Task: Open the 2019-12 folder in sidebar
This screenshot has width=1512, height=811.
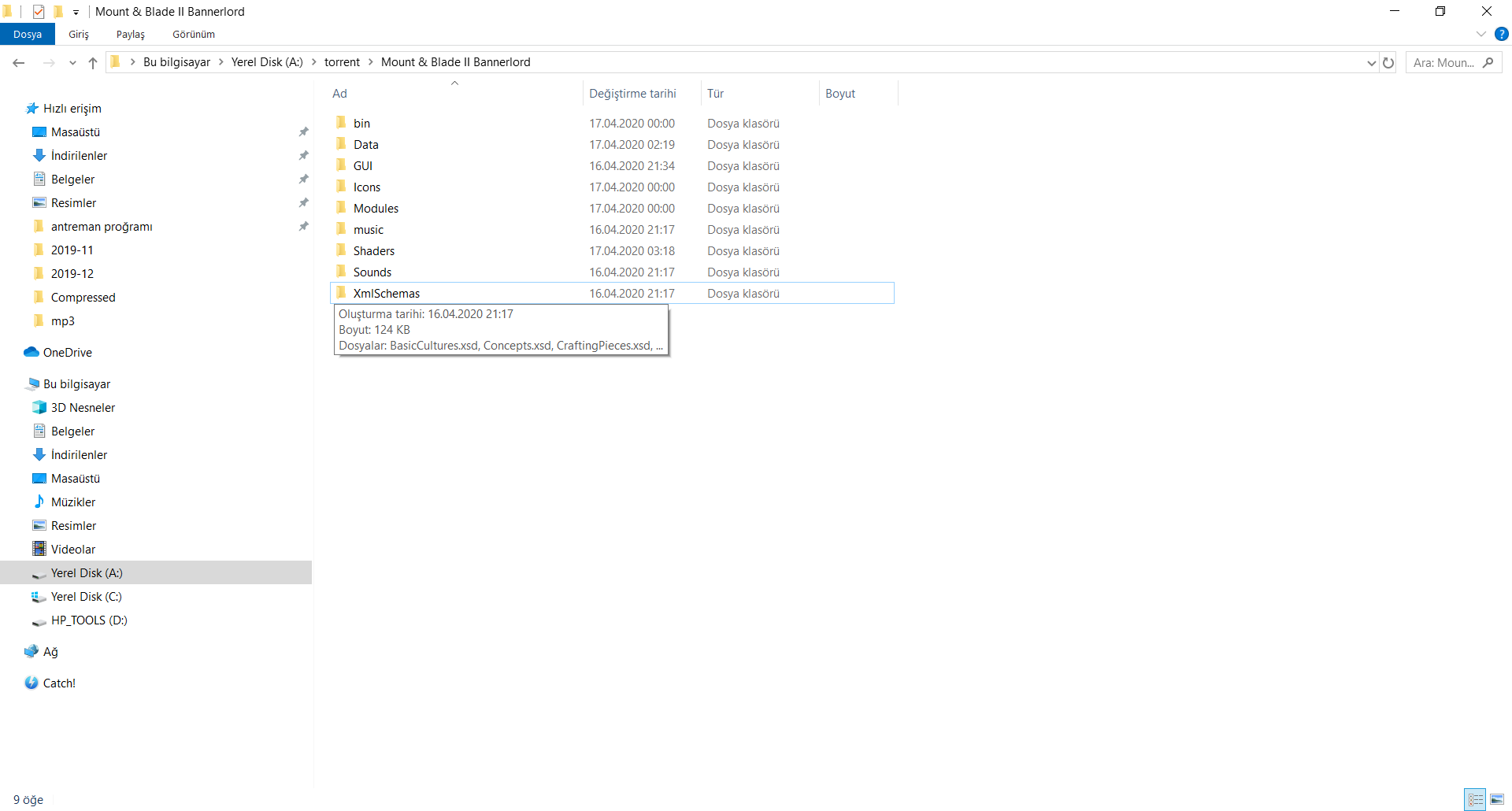Action: click(x=72, y=274)
